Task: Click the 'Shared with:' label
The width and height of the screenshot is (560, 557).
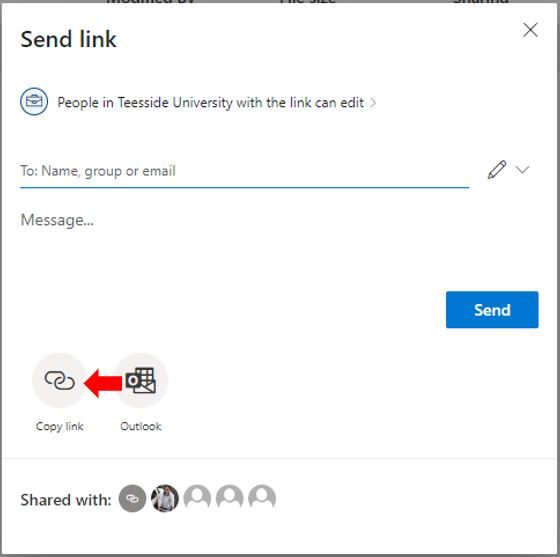Action: click(x=66, y=500)
